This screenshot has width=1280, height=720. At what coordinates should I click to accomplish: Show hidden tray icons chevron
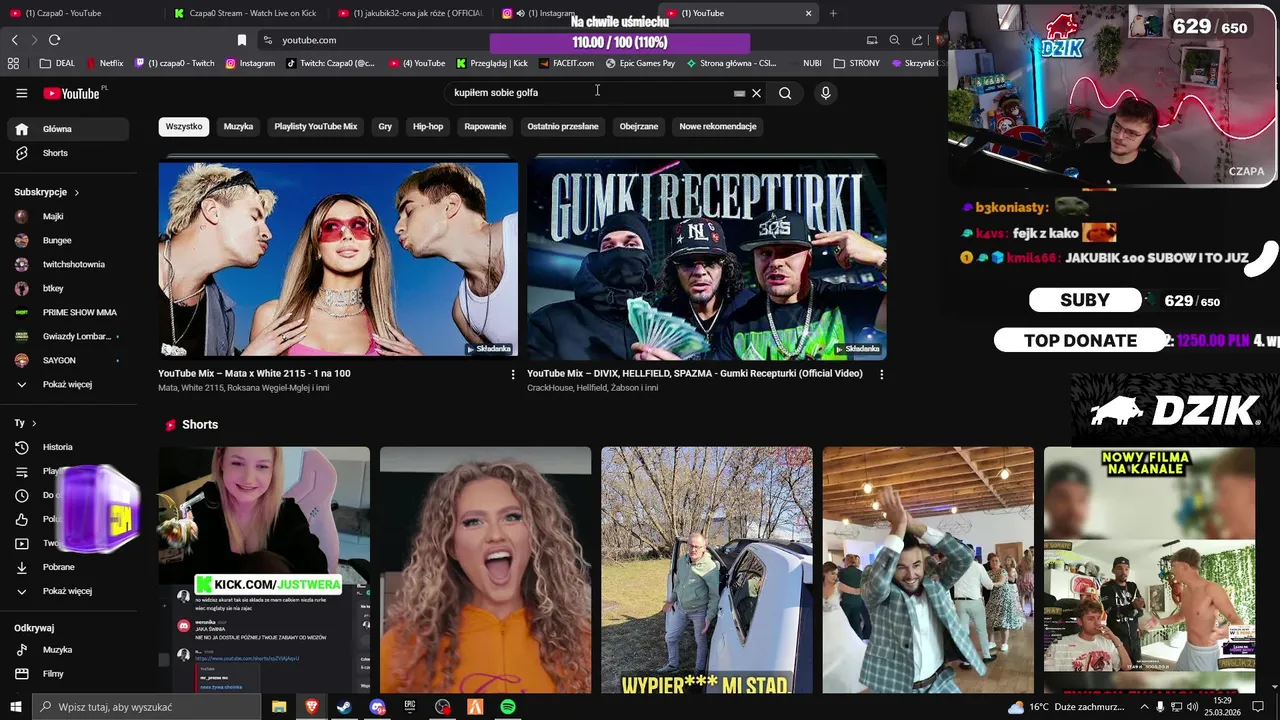tap(1144, 707)
